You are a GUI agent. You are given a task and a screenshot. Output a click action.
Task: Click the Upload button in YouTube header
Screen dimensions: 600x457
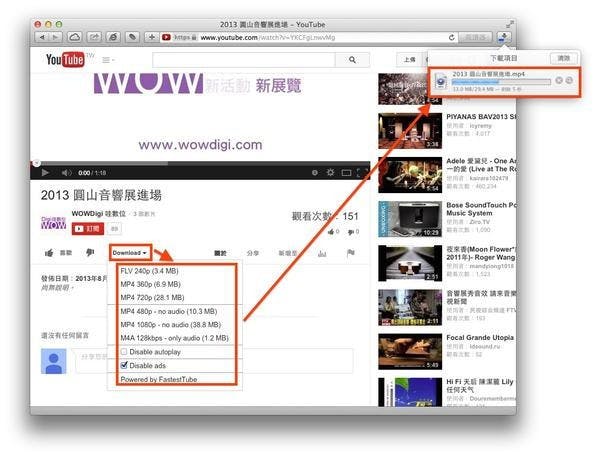(409, 60)
